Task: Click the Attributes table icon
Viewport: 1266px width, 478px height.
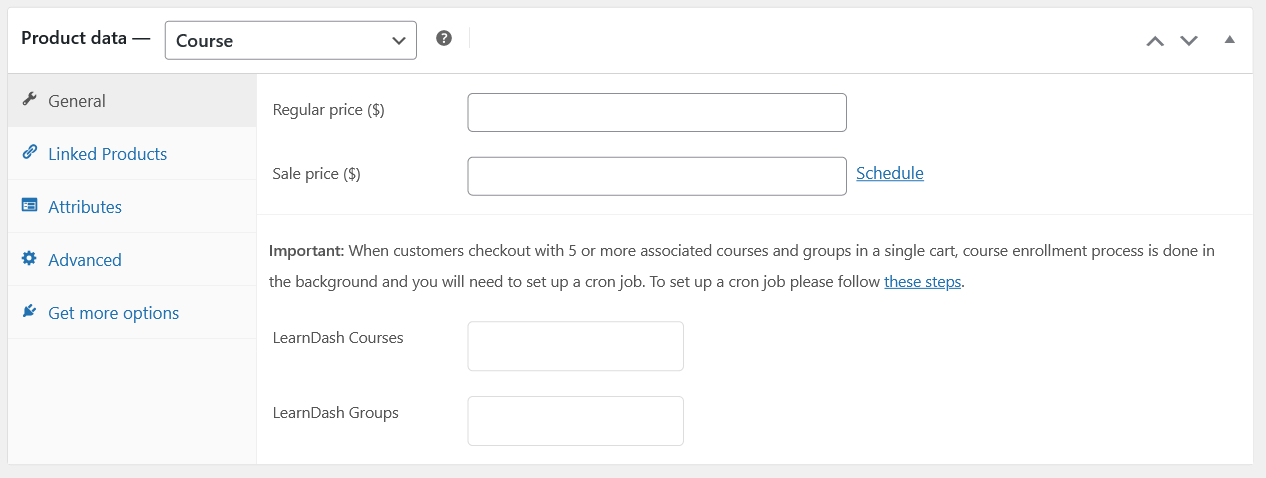Action: point(29,206)
